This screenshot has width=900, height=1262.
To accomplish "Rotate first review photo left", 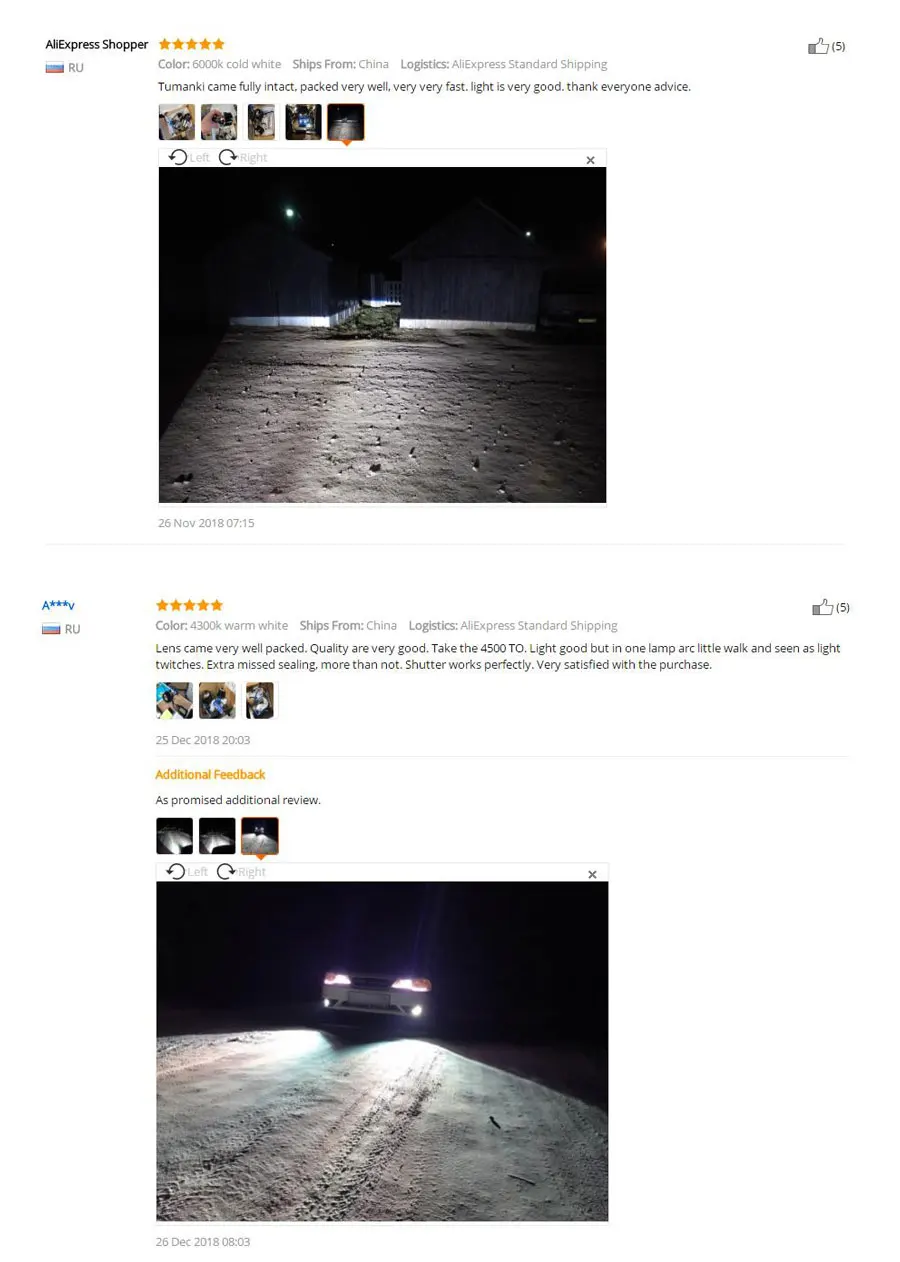I will click(x=189, y=157).
